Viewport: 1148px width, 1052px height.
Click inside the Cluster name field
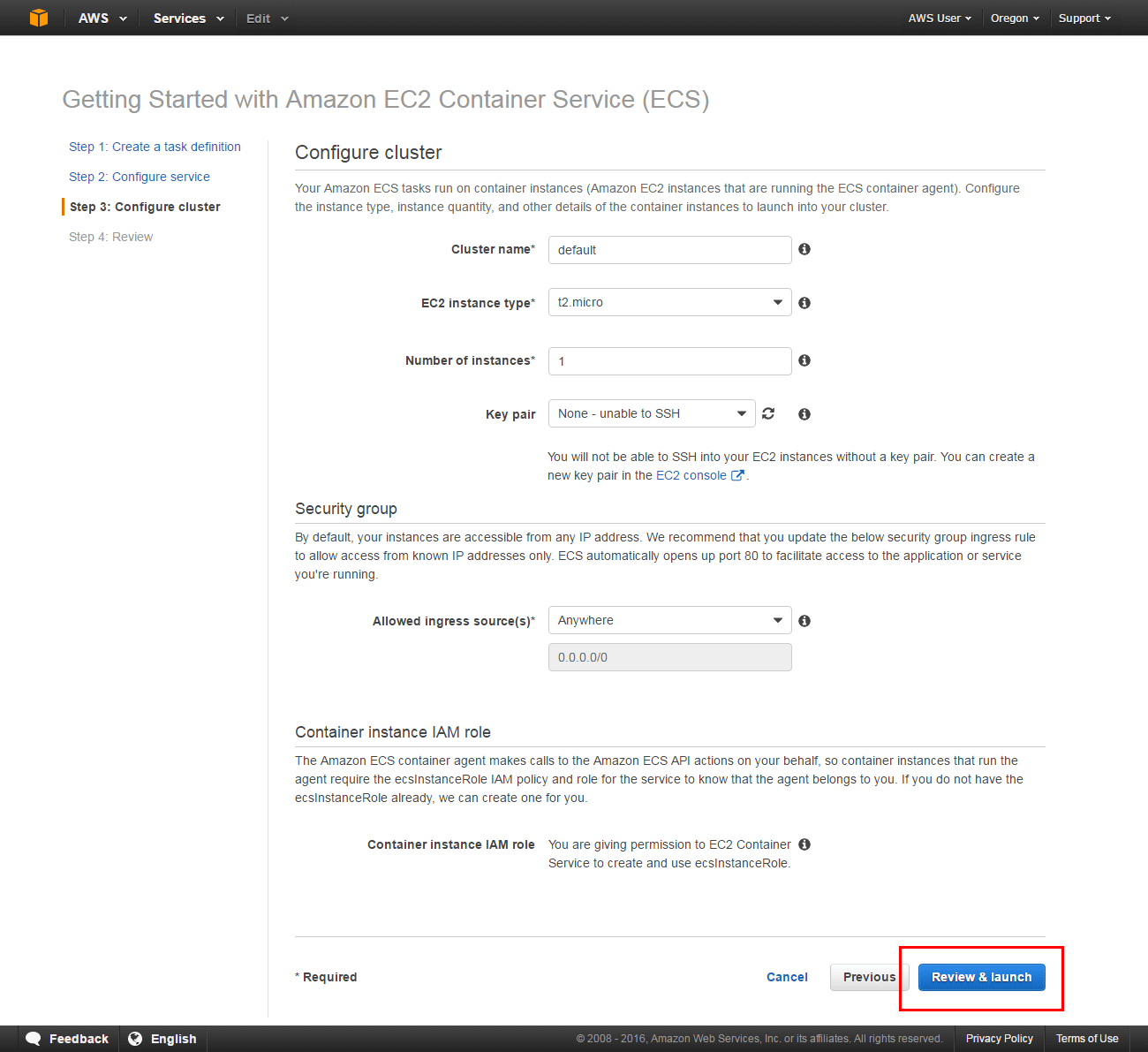click(x=668, y=250)
